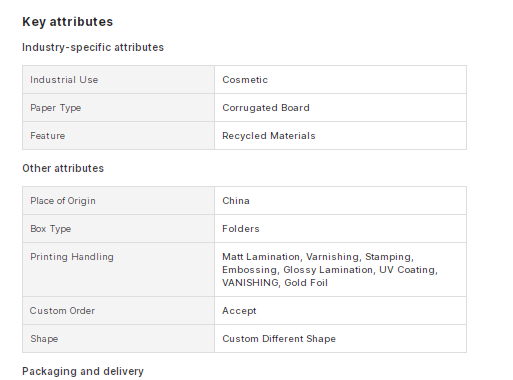This screenshot has height=380, width=513.
Task: Select the Cosmetic value cell
Action: [x=340, y=80]
